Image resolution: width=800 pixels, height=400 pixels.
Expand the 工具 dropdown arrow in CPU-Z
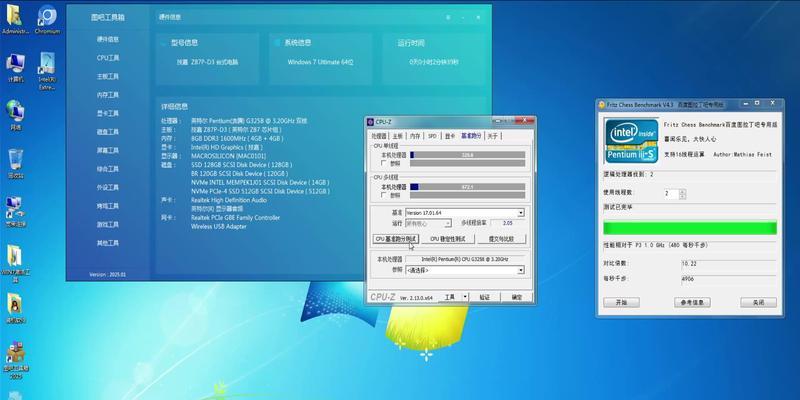pyautogui.click(x=465, y=296)
